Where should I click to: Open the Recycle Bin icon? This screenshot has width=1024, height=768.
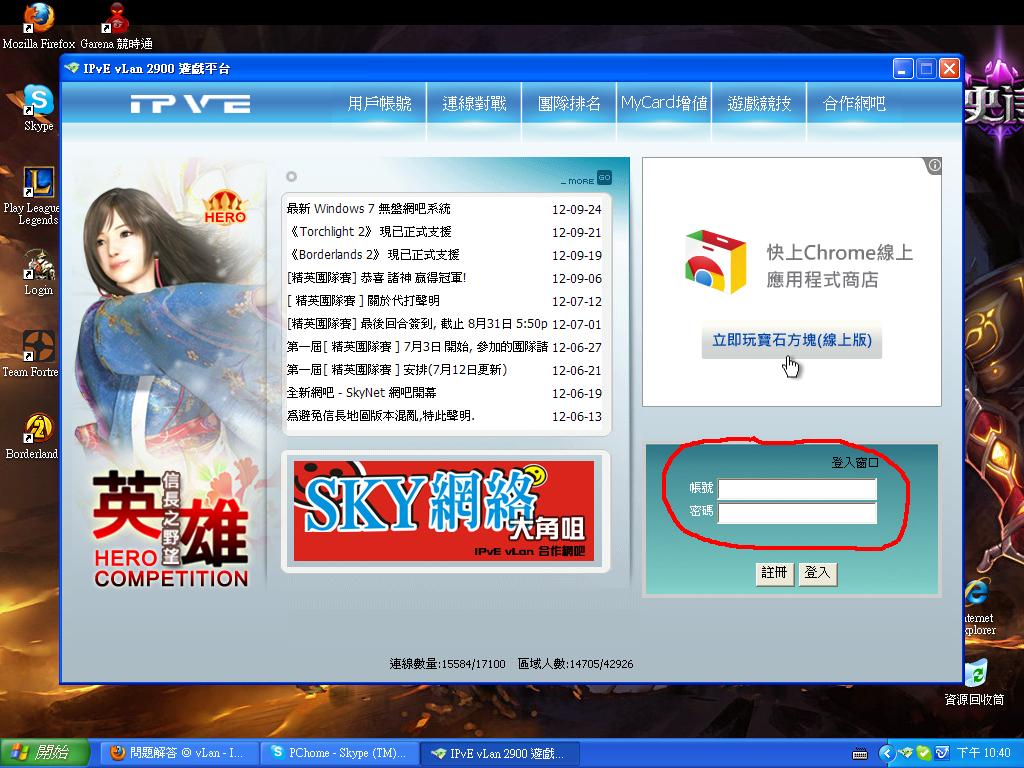(x=974, y=673)
